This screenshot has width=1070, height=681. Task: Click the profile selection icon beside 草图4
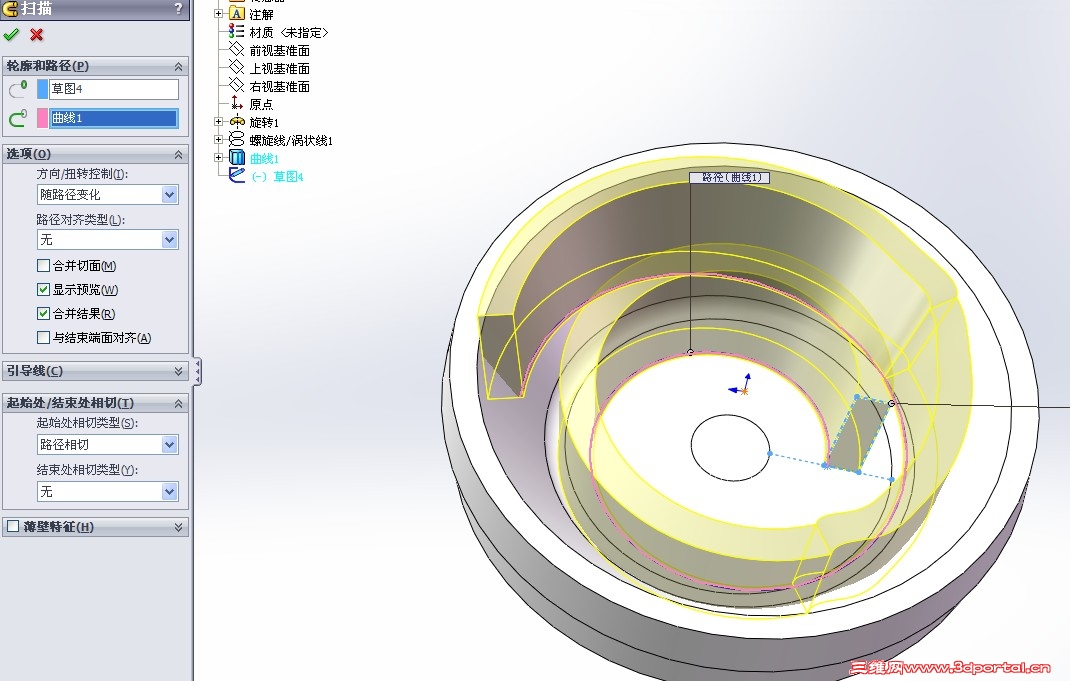(x=18, y=89)
